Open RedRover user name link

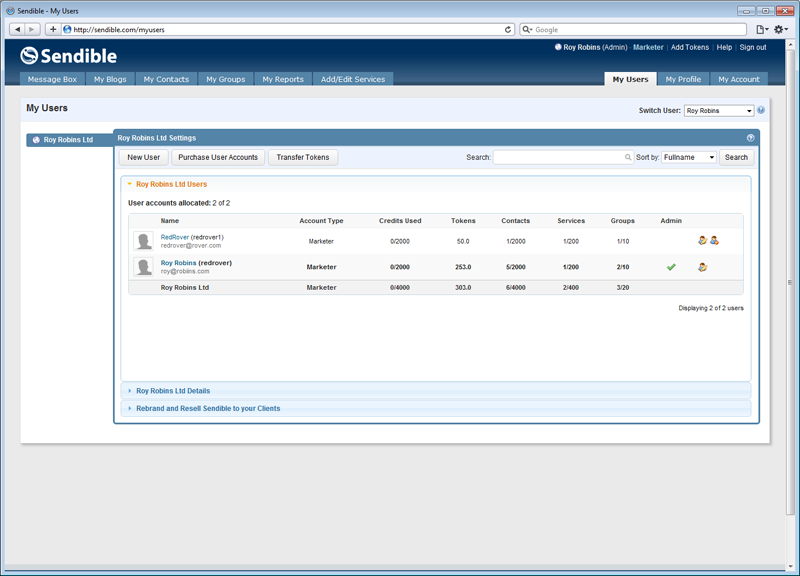(x=174, y=237)
